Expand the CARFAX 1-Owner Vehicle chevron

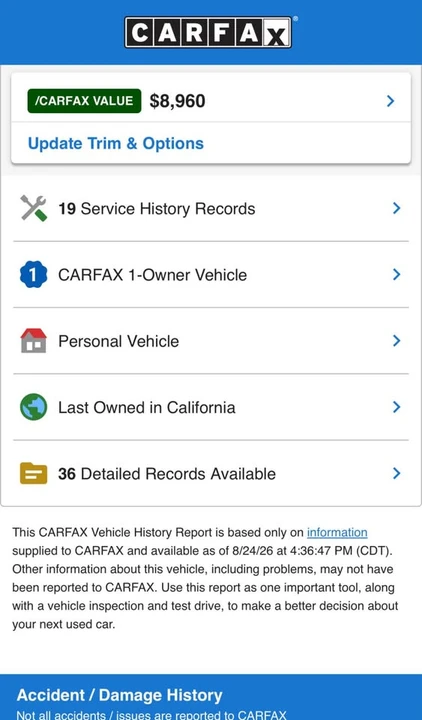pyautogui.click(x=397, y=275)
